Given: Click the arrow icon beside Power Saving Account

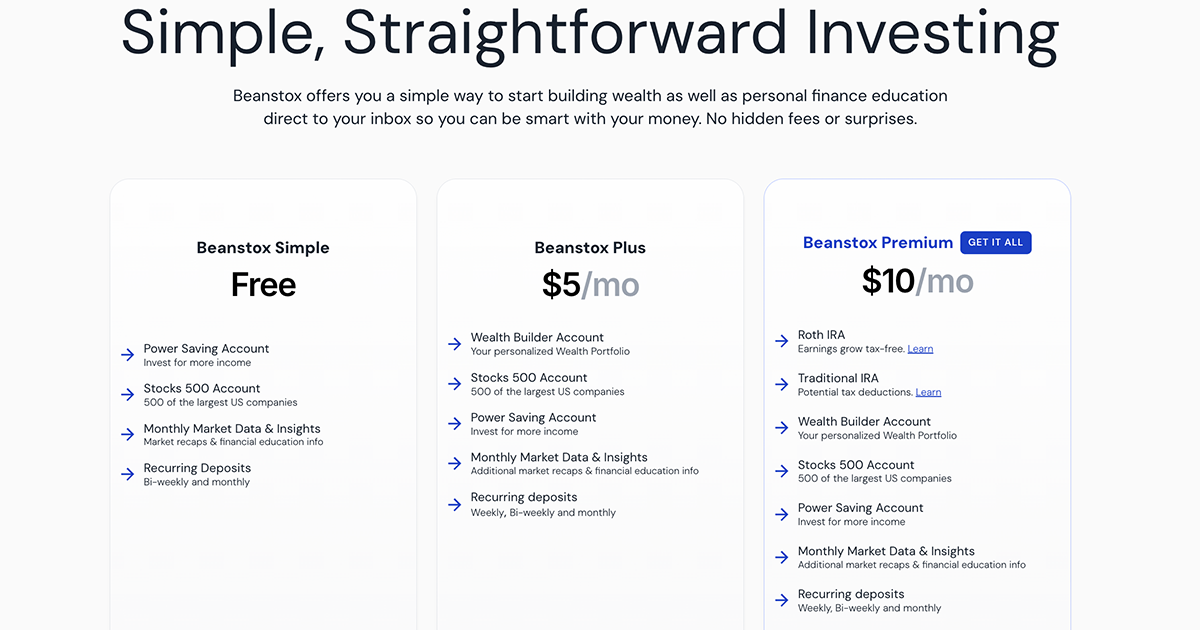Looking at the screenshot, I should (127, 354).
